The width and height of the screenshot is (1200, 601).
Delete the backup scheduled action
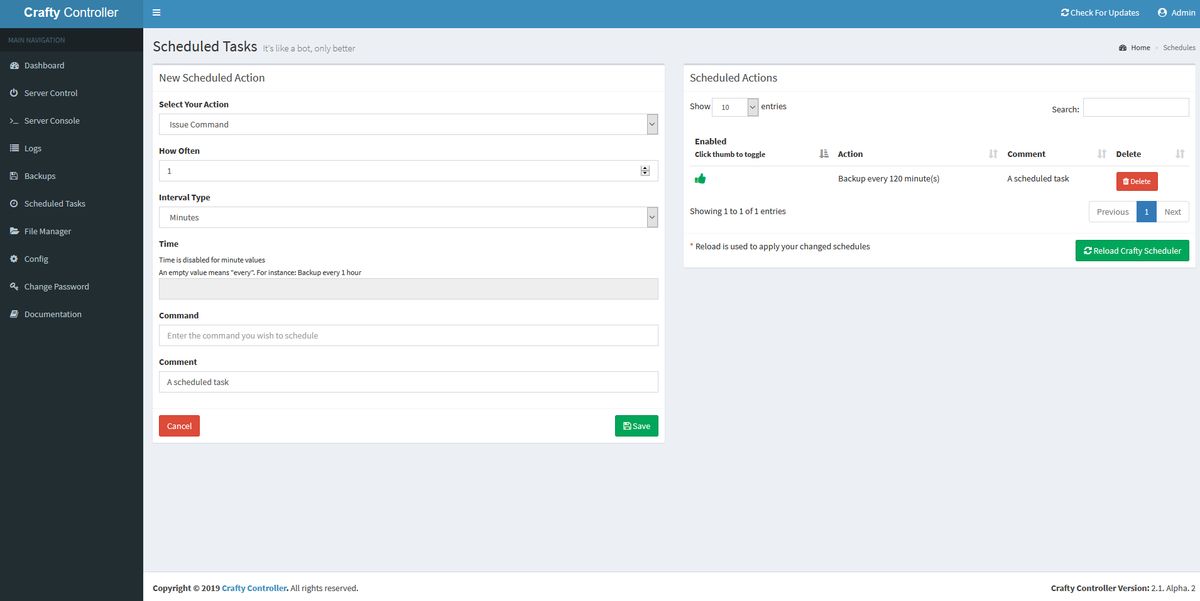1136,180
